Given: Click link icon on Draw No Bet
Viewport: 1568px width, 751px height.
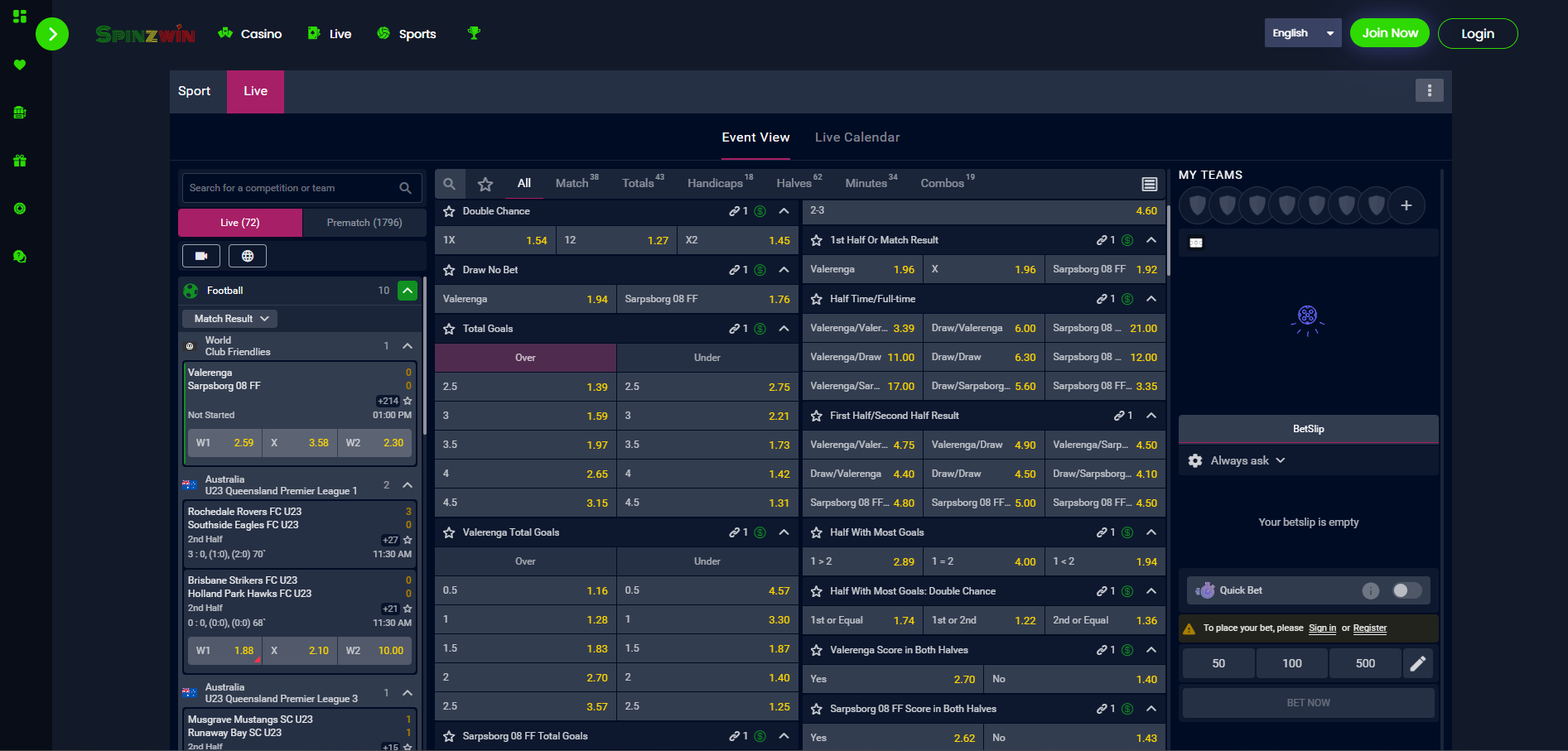Looking at the screenshot, I should [734, 270].
